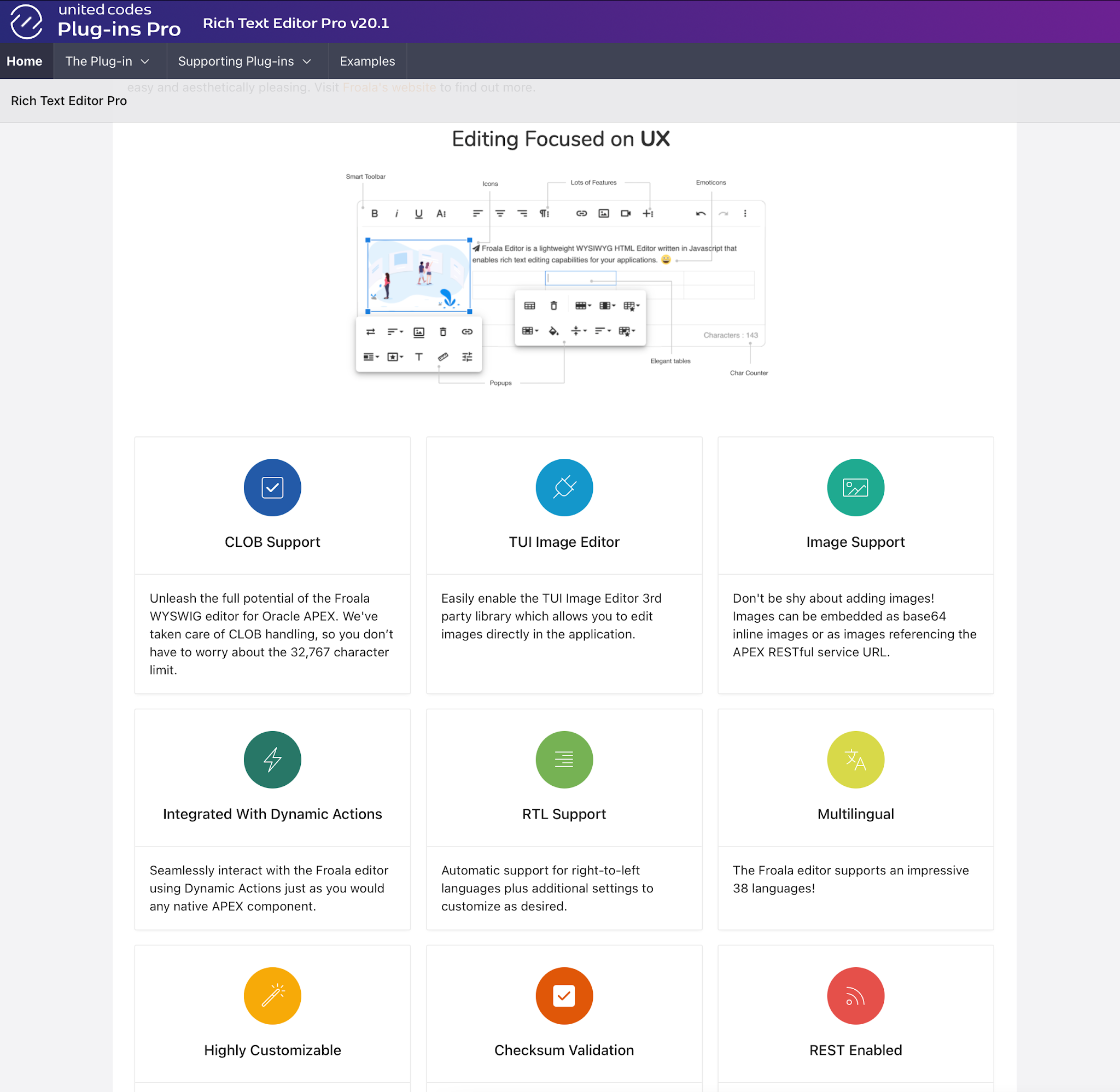Follow the Froala's website link
Screen dimensions: 1120x1092
tap(389, 87)
